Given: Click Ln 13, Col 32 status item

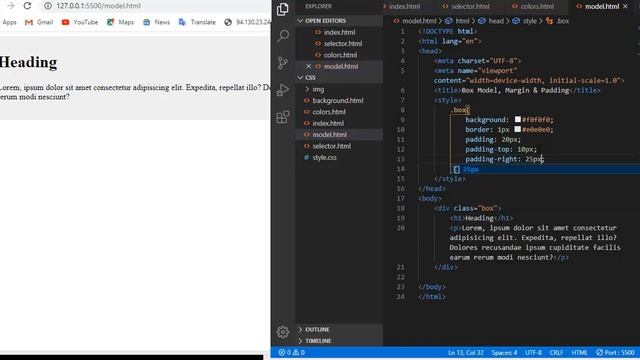Looking at the screenshot, I should click(466, 352).
